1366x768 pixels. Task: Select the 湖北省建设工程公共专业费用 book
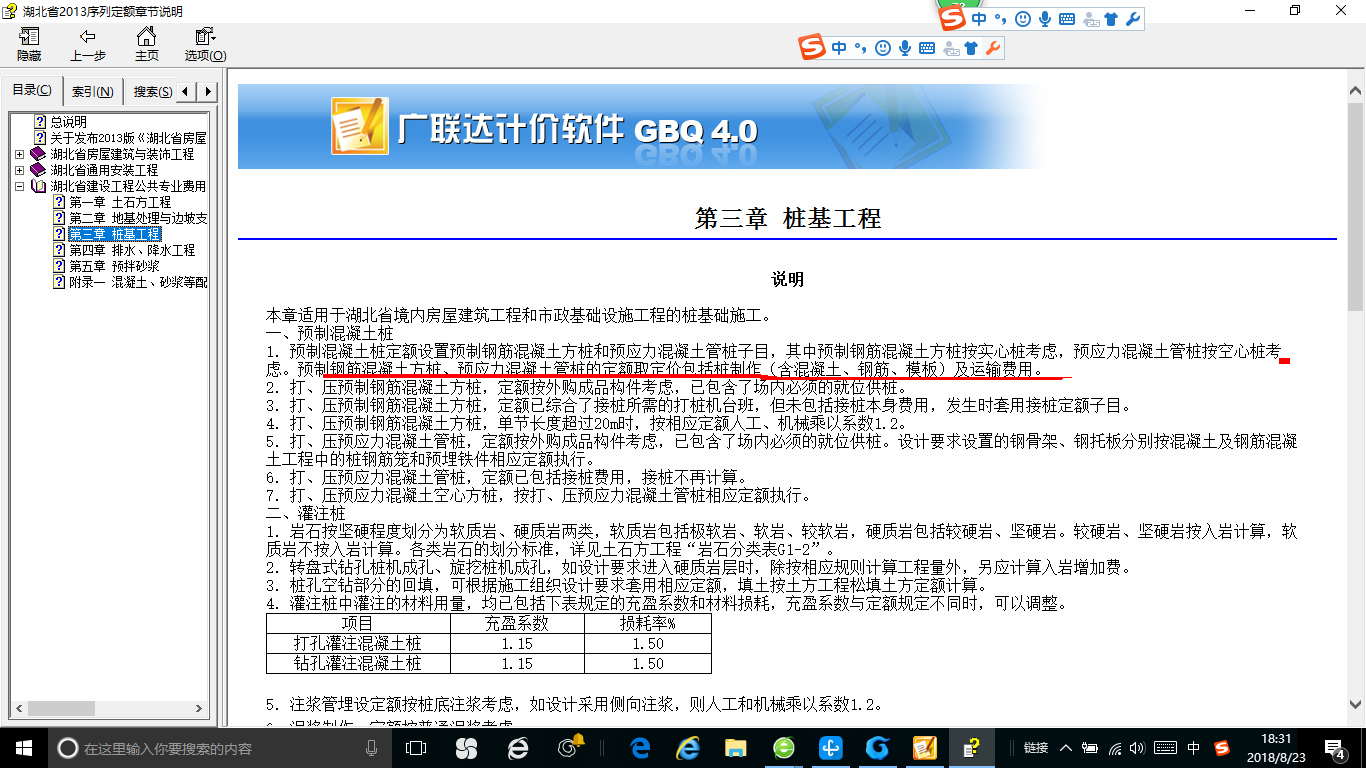coord(128,186)
